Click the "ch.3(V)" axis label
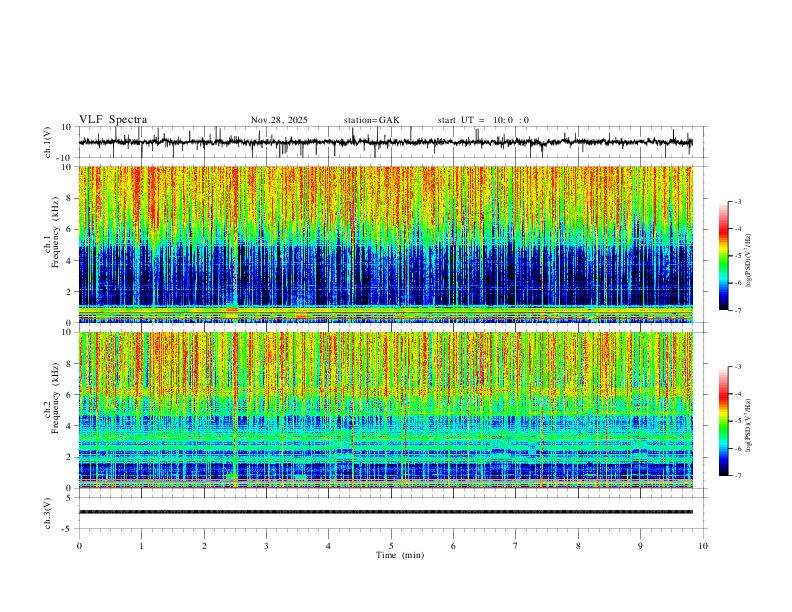Screen dimensions: 792x612 48,513
